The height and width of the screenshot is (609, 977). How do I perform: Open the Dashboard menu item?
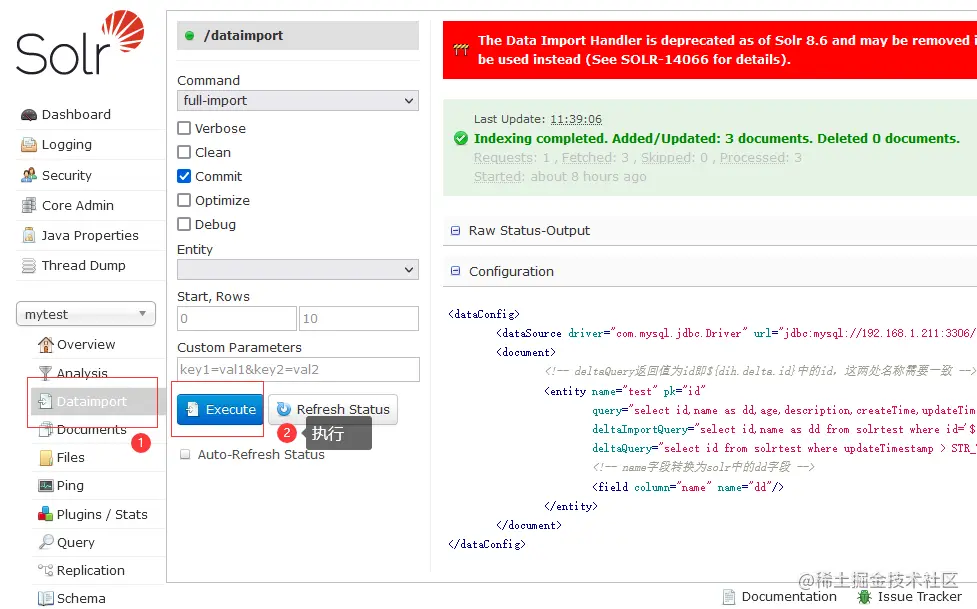[76, 115]
